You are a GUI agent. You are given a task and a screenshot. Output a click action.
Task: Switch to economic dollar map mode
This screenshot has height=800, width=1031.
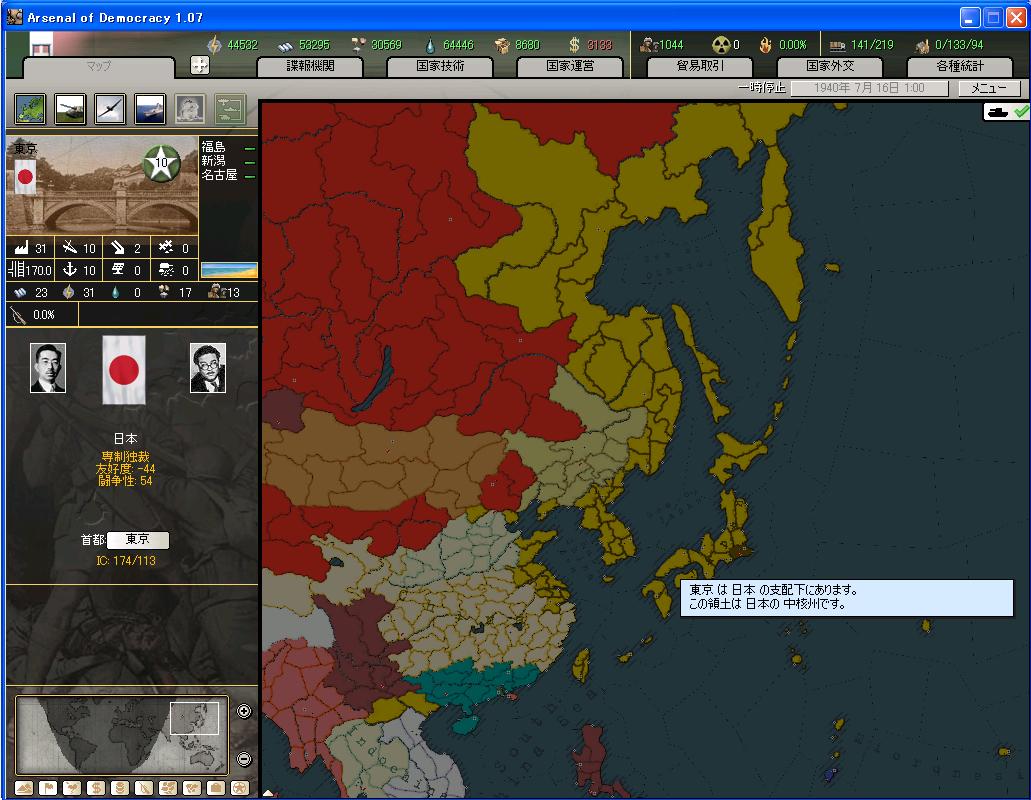[x=96, y=788]
